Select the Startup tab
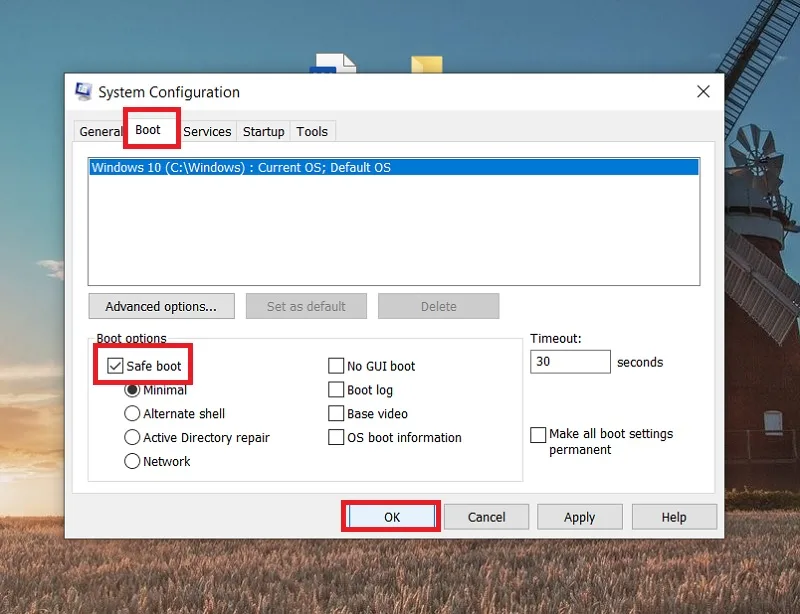Screen dimensions: 800x614 pyautogui.click(x=263, y=132)
